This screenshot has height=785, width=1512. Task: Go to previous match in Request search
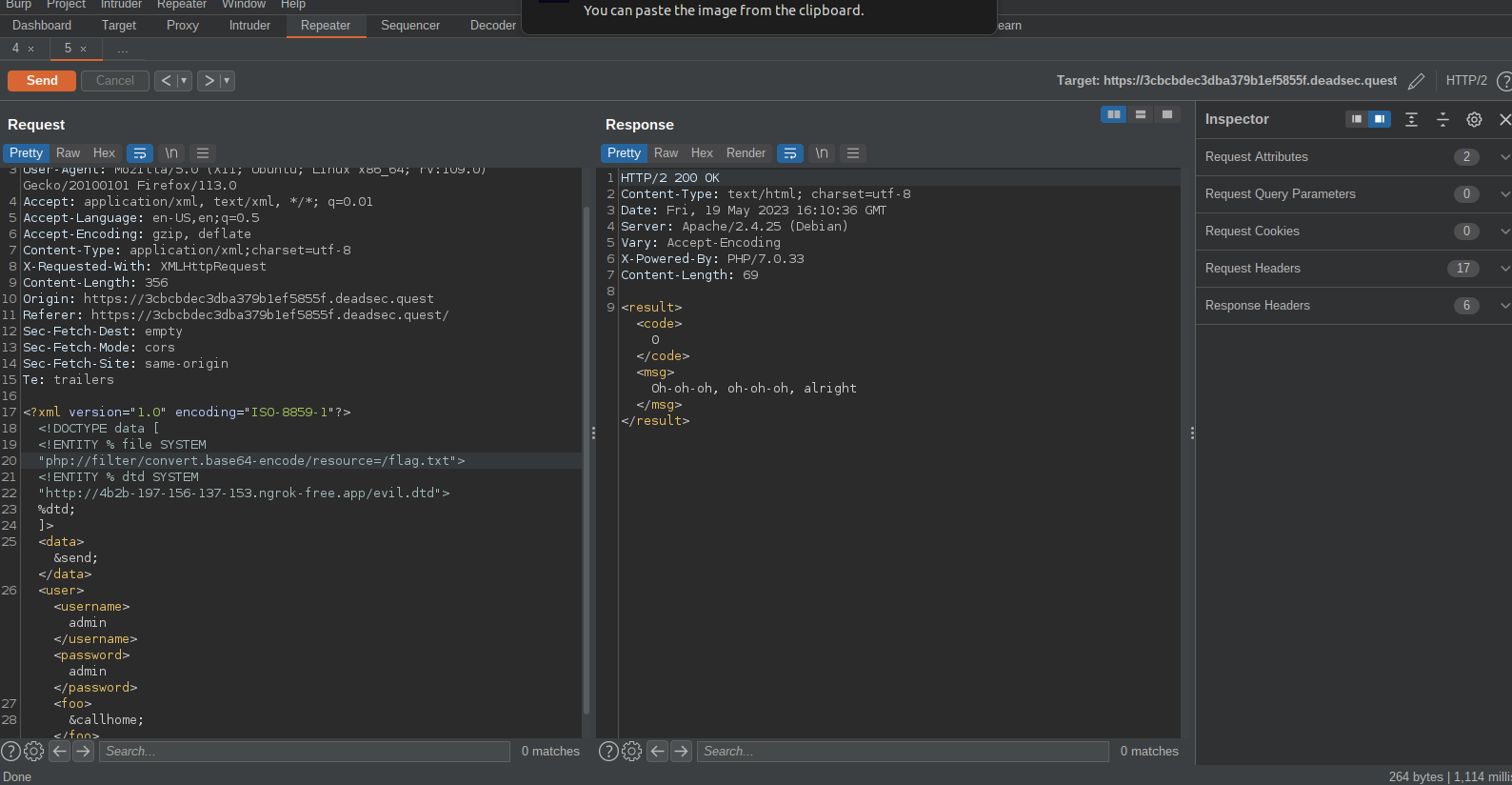(59, 752)
